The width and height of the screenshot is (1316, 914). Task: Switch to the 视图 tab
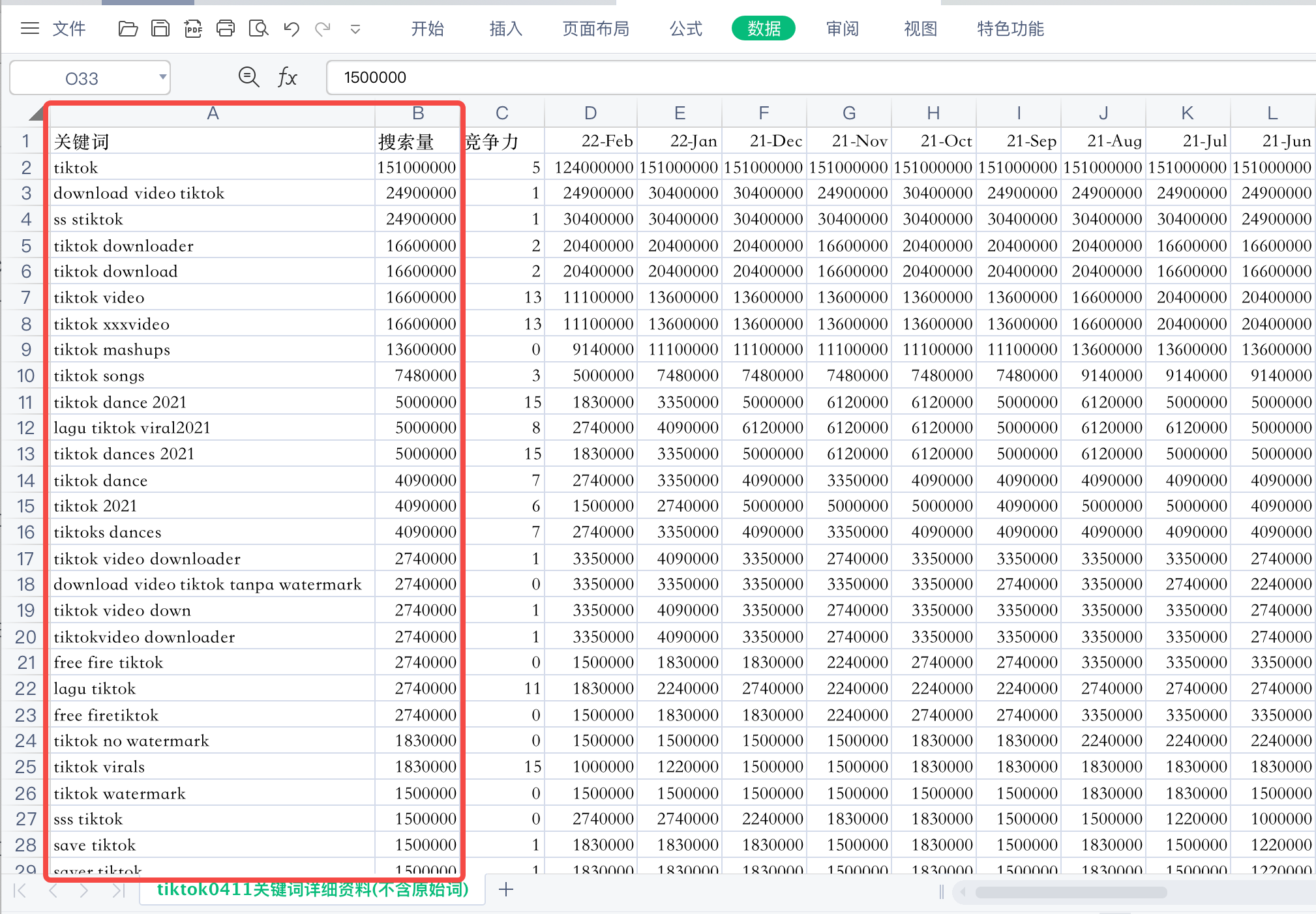[921, 29]
